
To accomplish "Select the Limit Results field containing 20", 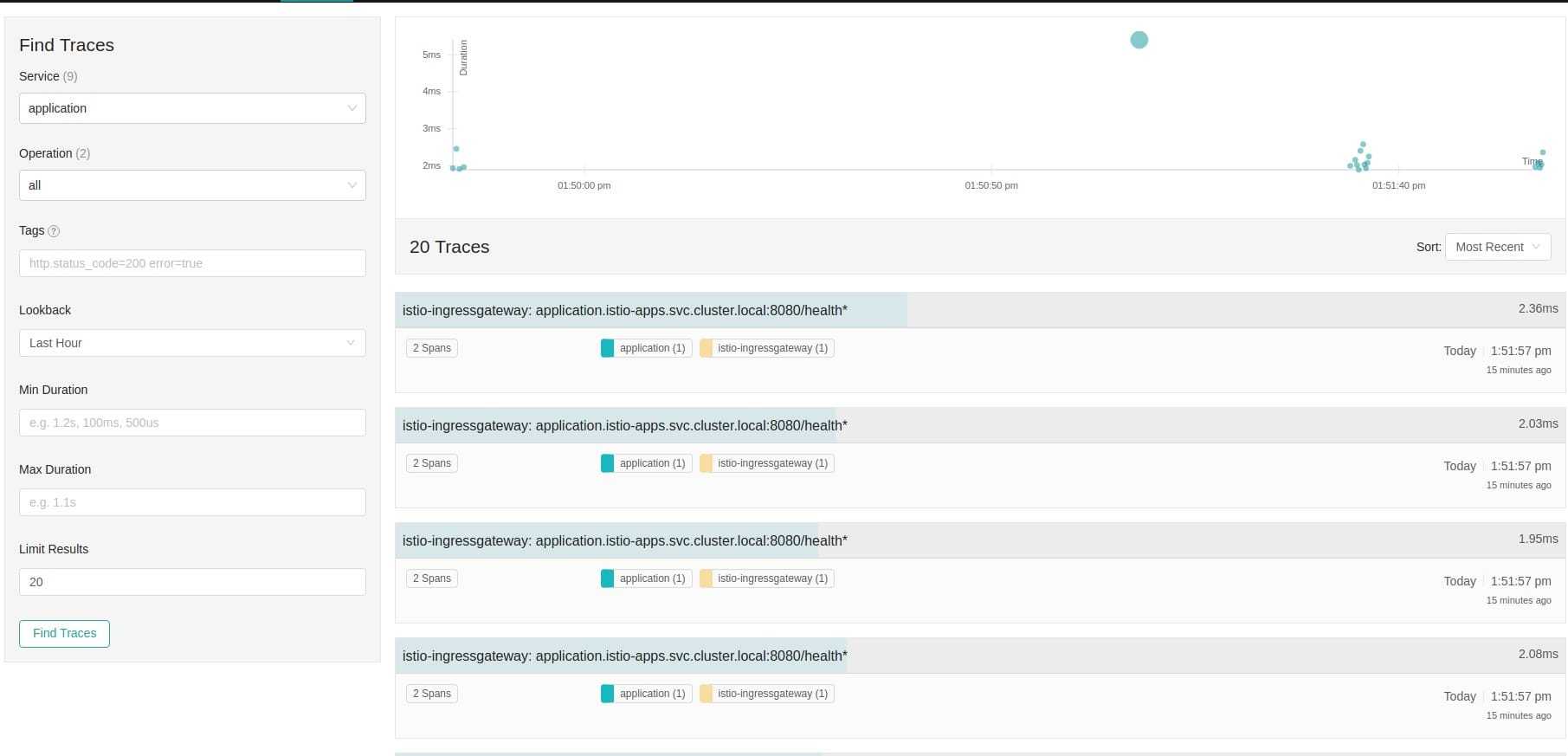I will (x=192, y=582).
